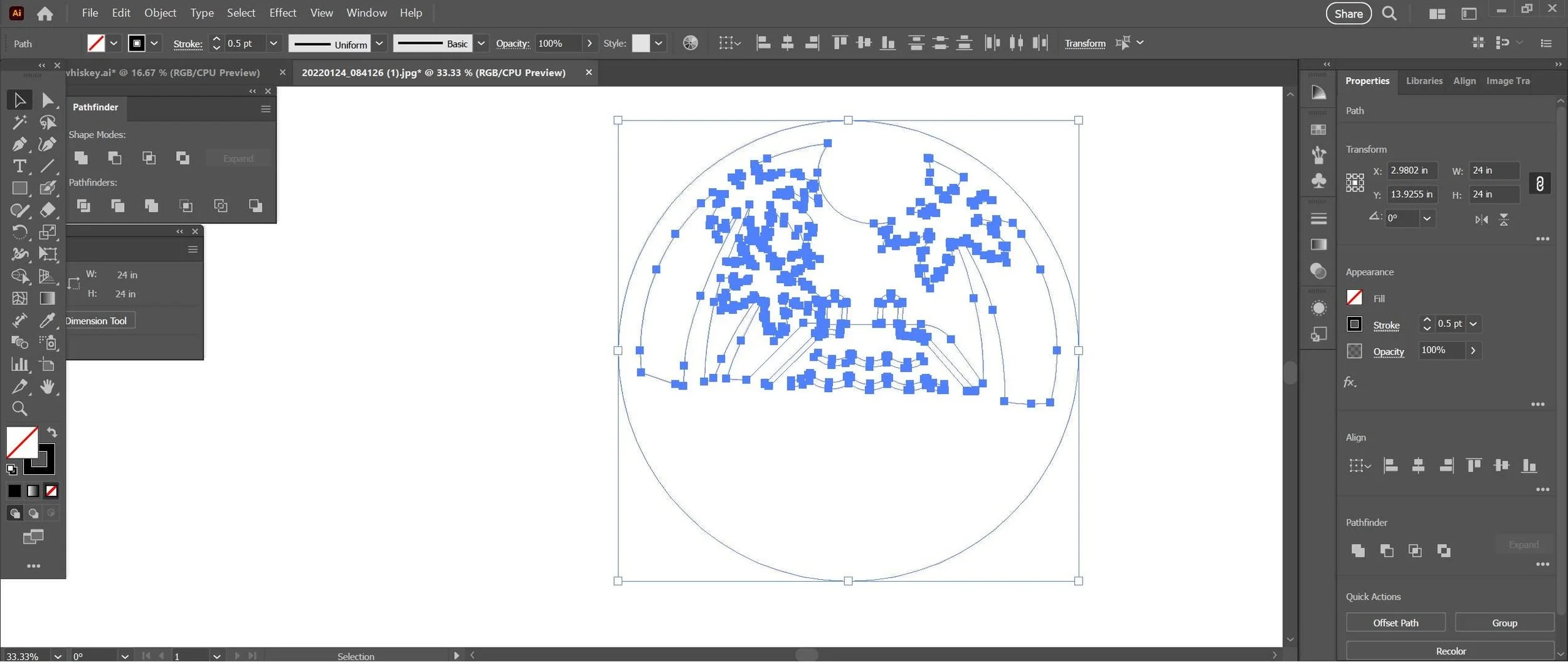Image resolution: width=1568 pixels, height=662 pixels.
Task: Select the Hand tool
Action: click(48, 387)
